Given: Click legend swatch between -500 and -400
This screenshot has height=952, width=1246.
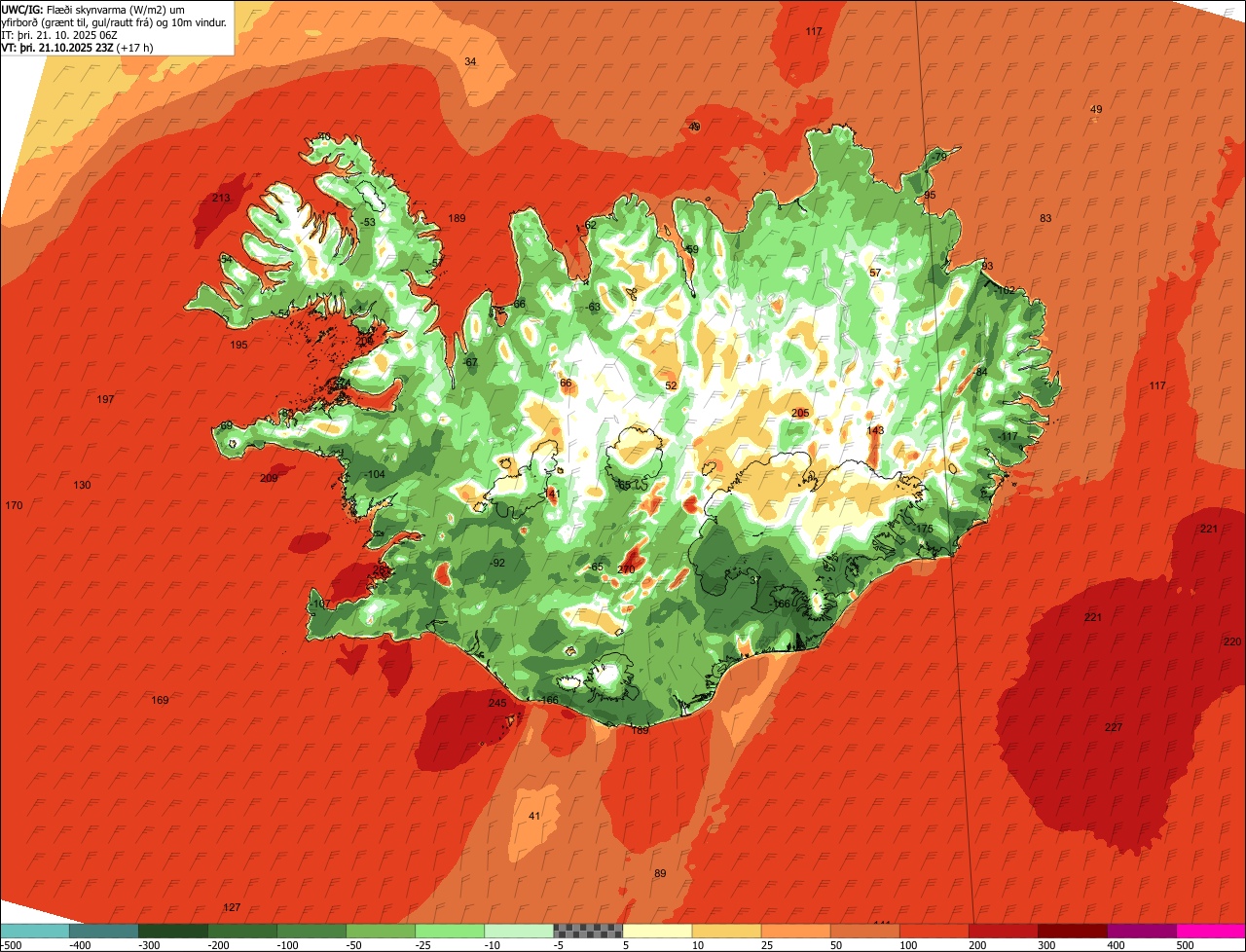Looking at the screenshot, I should pyautogui.click(x=35, y=931).
